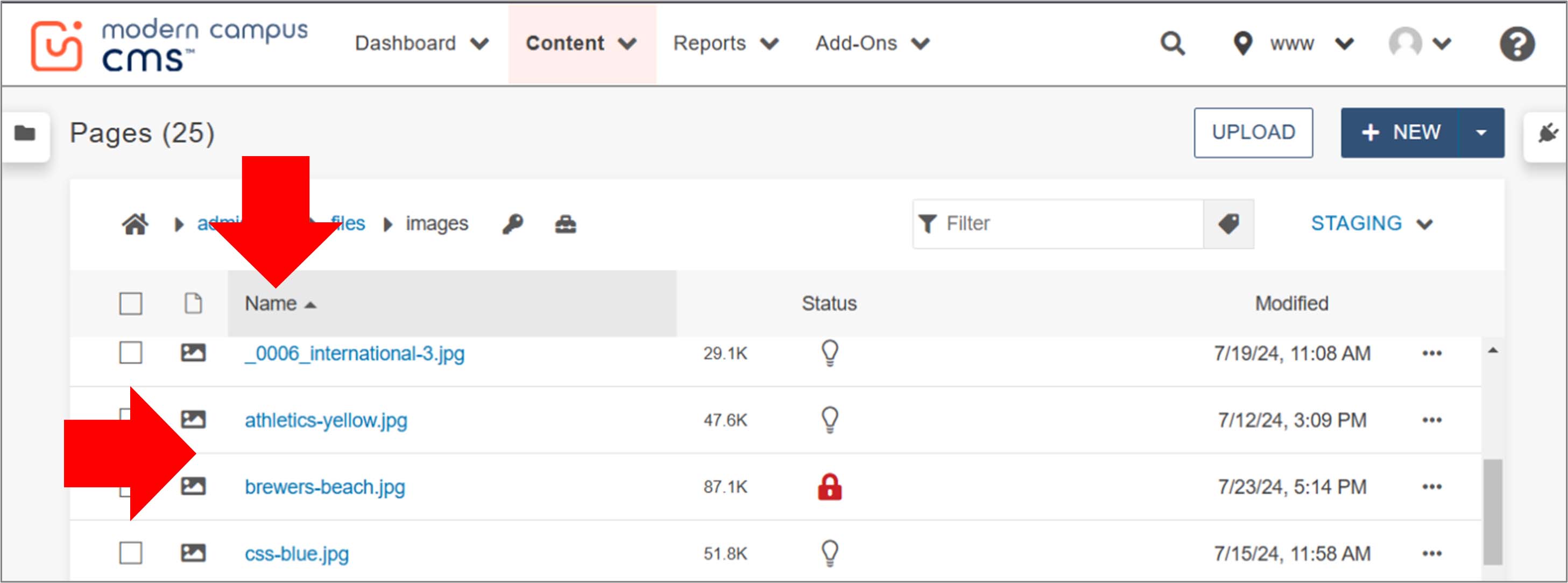Viewport: 1568px width, 583px height.
Task: Check the box for _0006_international-3.jpg
Action: [131, 353]
